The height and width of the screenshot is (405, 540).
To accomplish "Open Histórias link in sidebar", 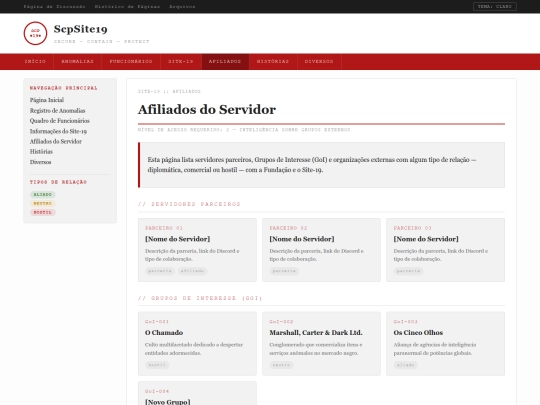I will 41,152.
